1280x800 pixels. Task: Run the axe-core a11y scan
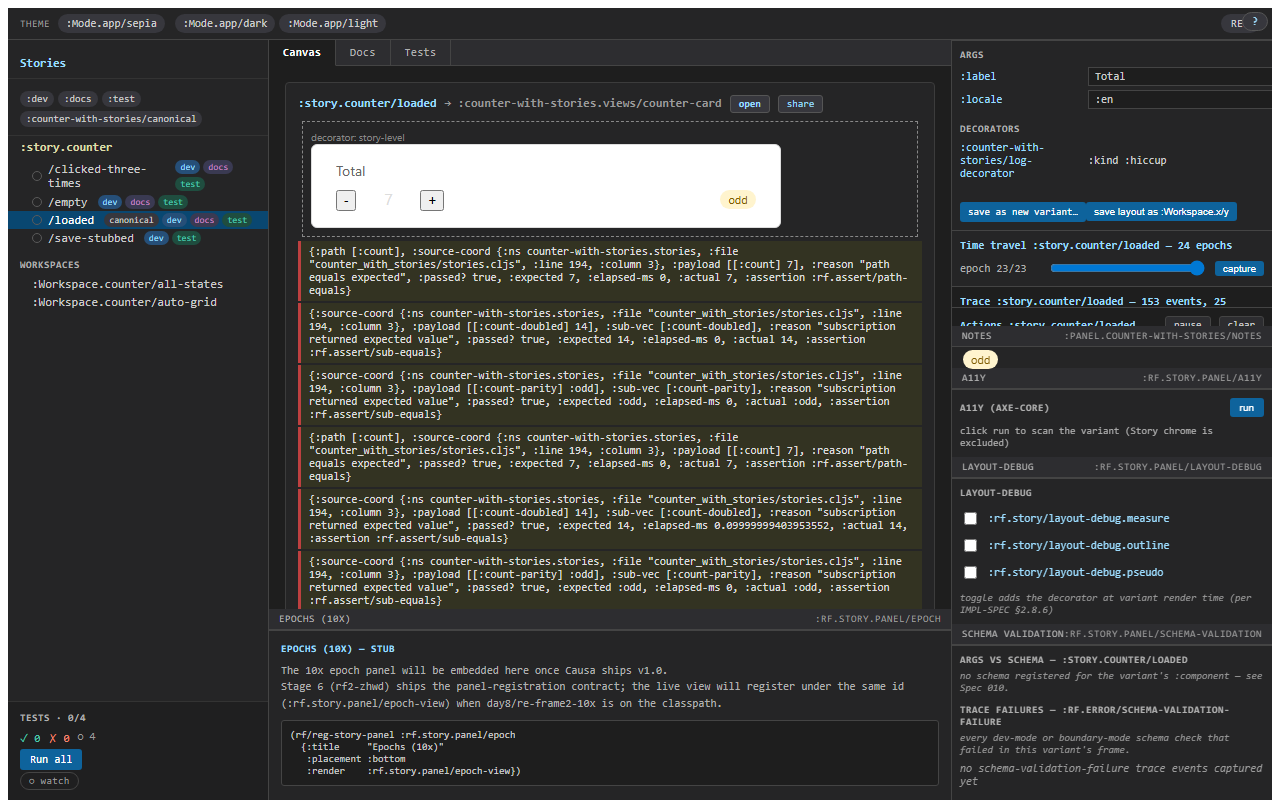coord(1246,408)
